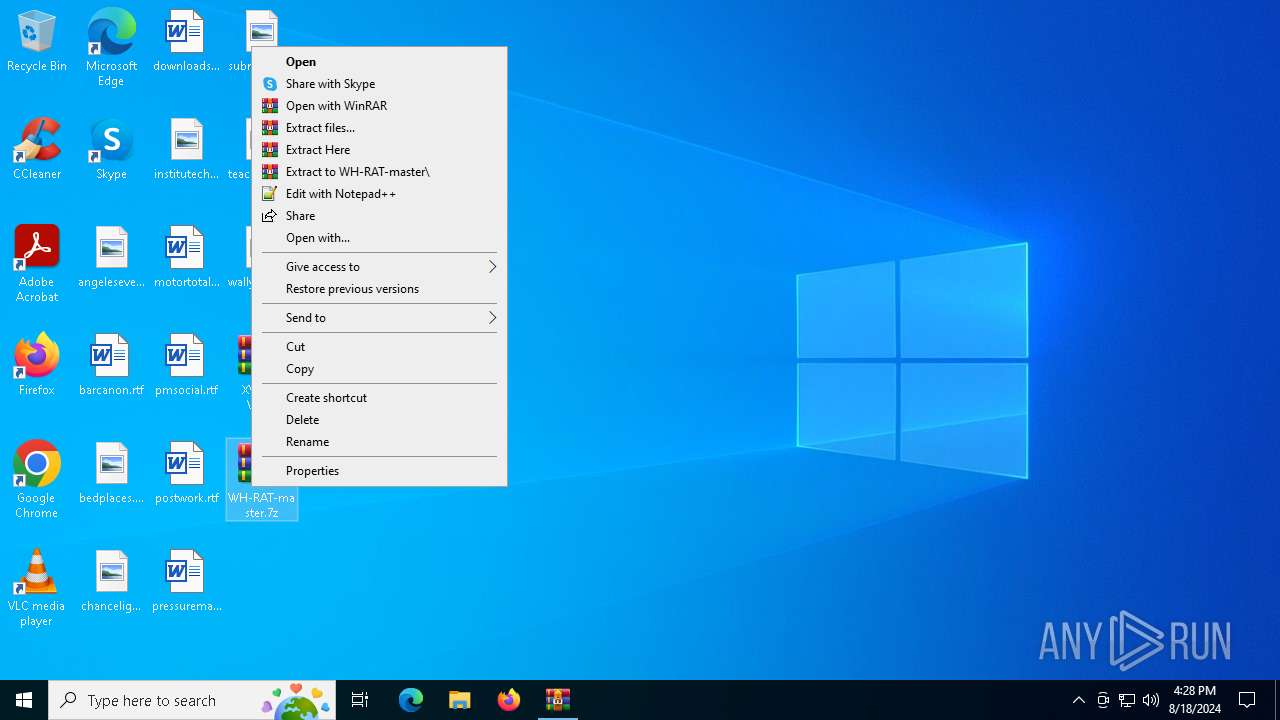Launch Microsoft Edge from desktop shortcut
Image resolution: width=1280 pixels, height=720 pixels.
coord(111,47)
